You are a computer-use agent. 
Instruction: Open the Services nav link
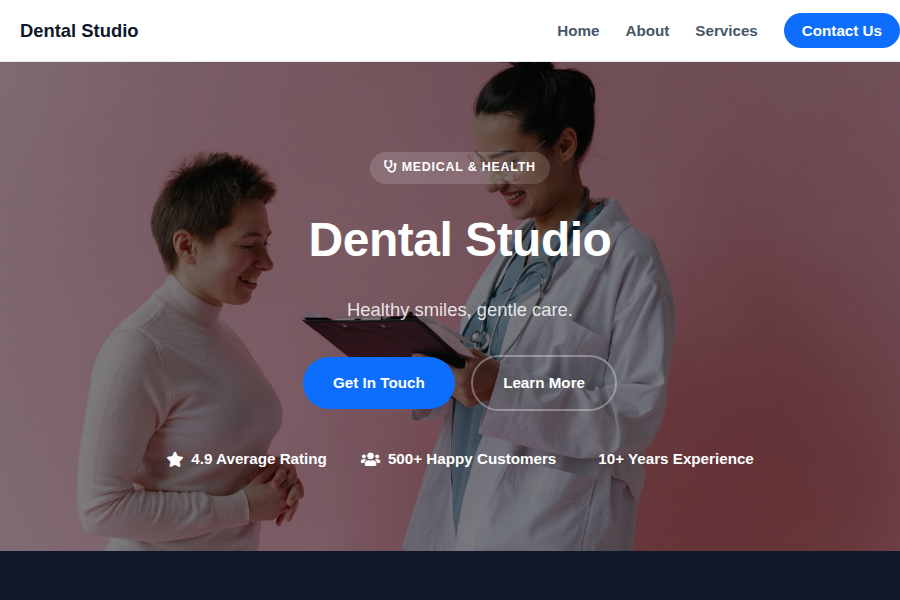726,31
